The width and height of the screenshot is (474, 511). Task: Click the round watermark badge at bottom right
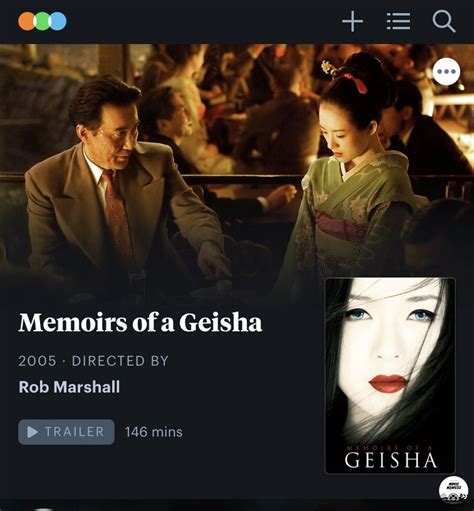pos(453,491)
